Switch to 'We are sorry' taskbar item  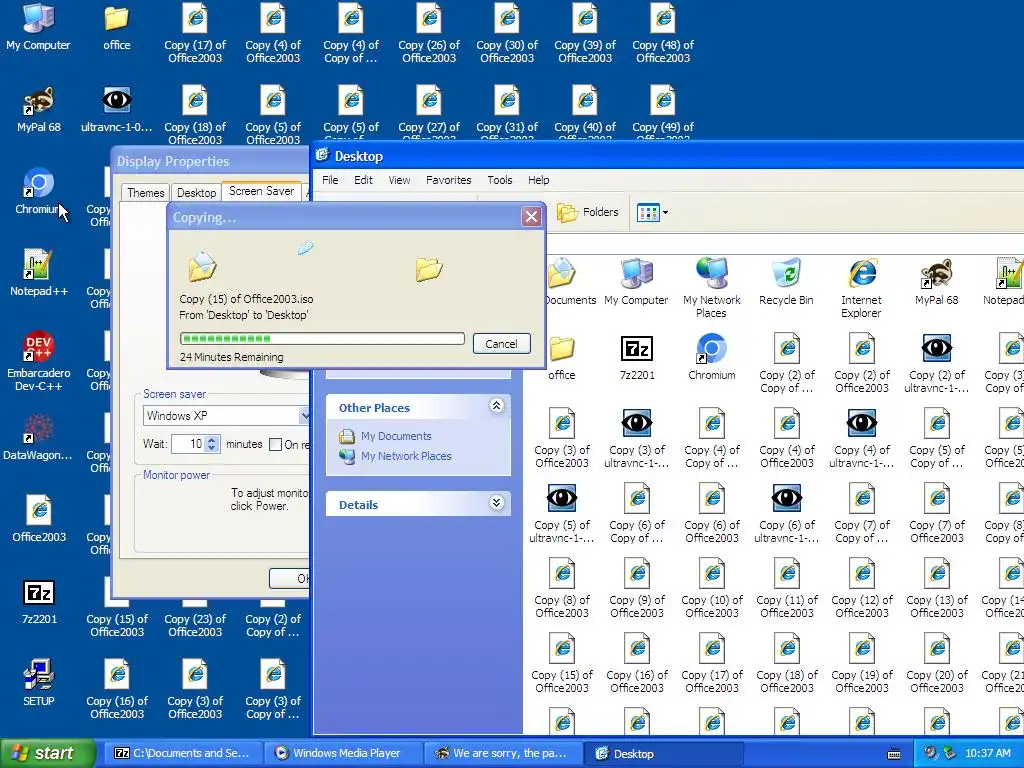coord(502,753)
